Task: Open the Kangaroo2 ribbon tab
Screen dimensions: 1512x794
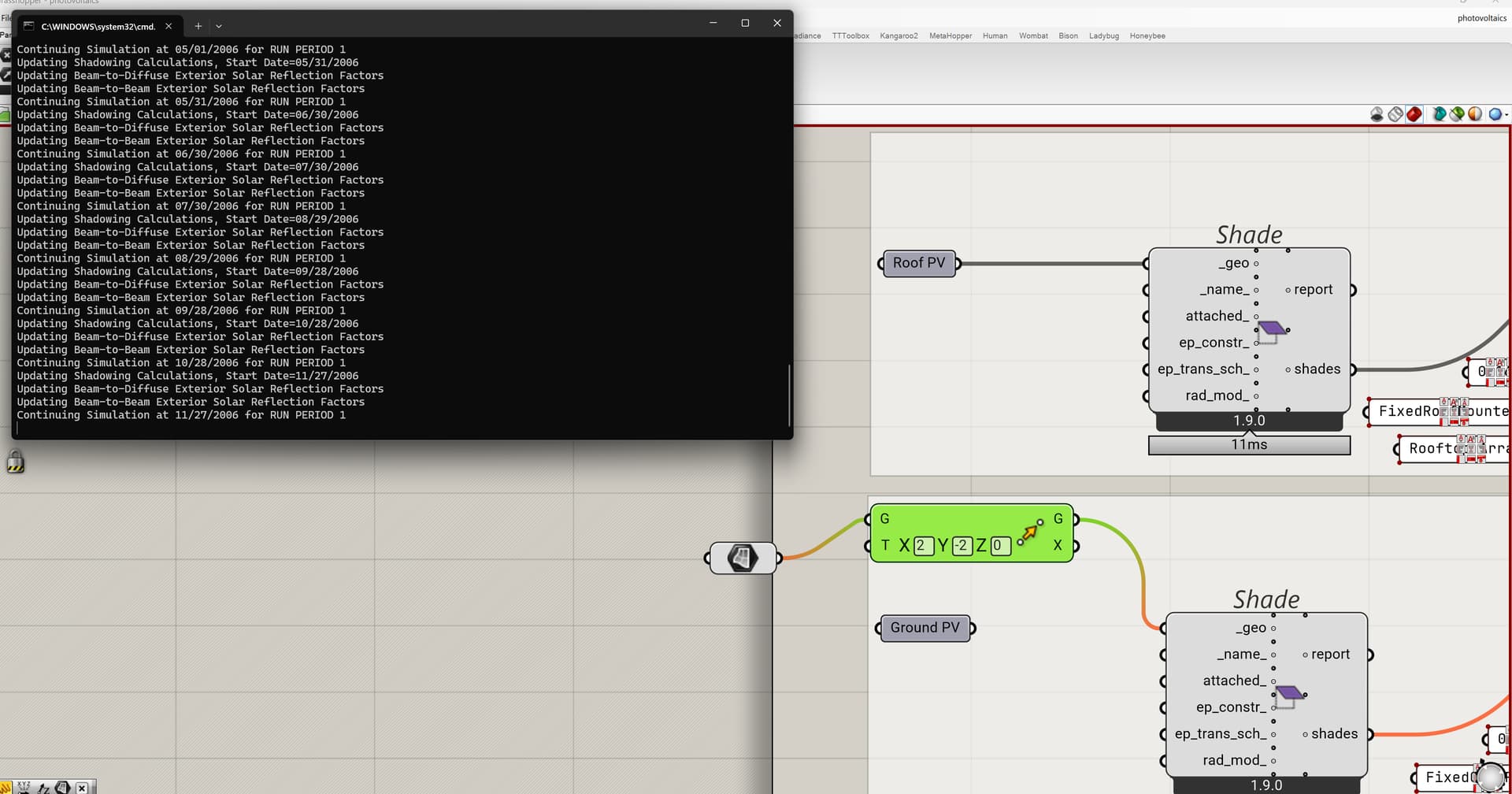Action: [899, 35]
